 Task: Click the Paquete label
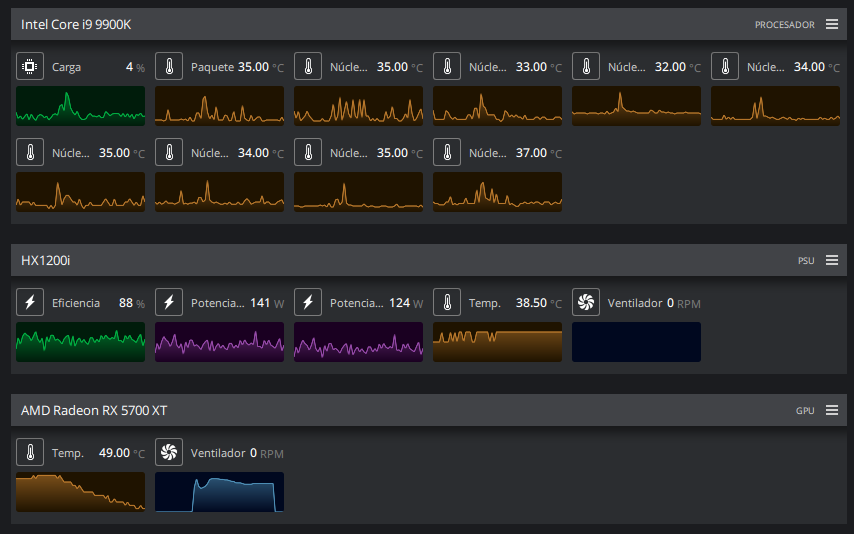[212, 67]
